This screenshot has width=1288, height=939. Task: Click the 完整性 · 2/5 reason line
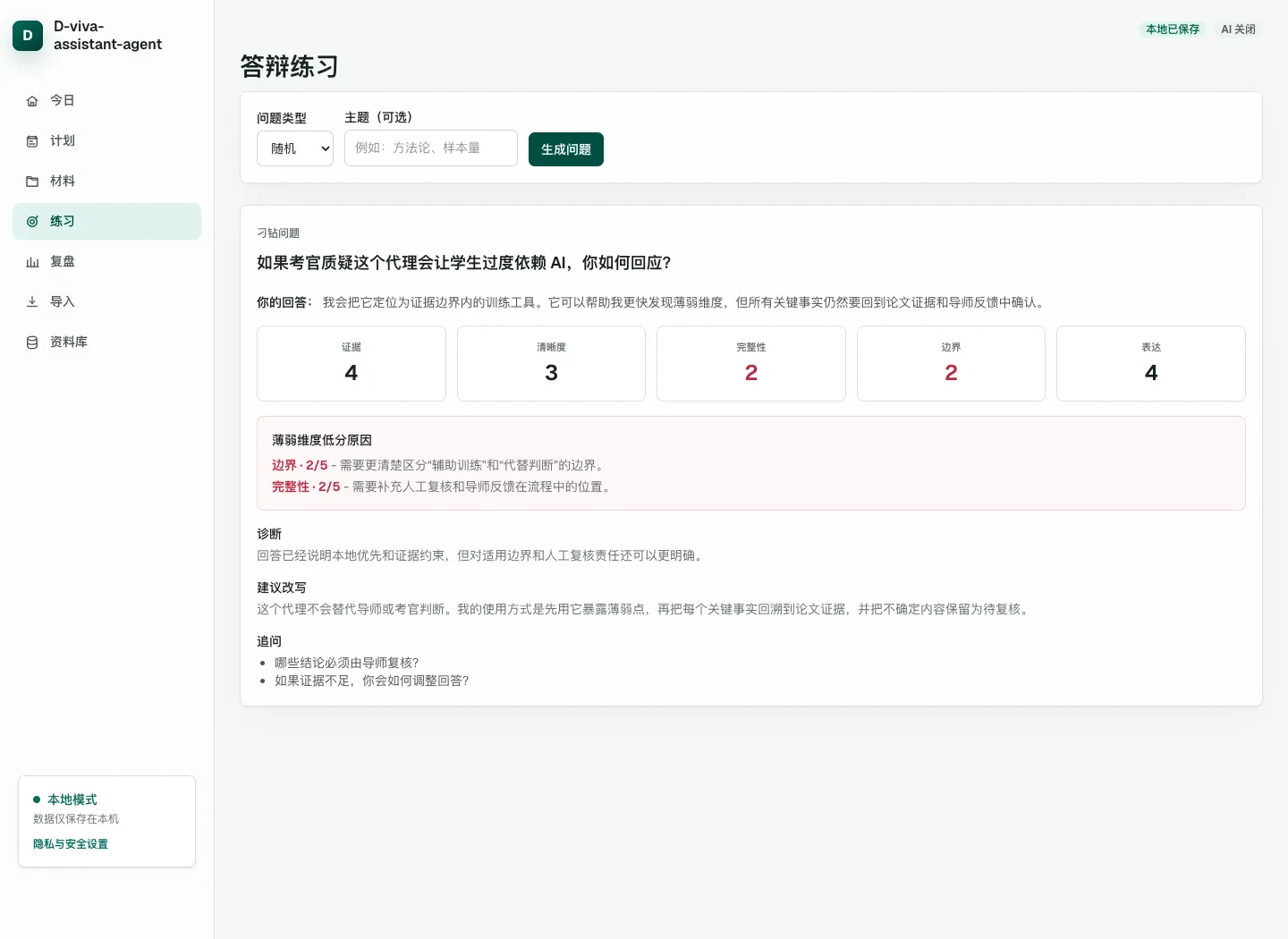[x=444, y=487]
